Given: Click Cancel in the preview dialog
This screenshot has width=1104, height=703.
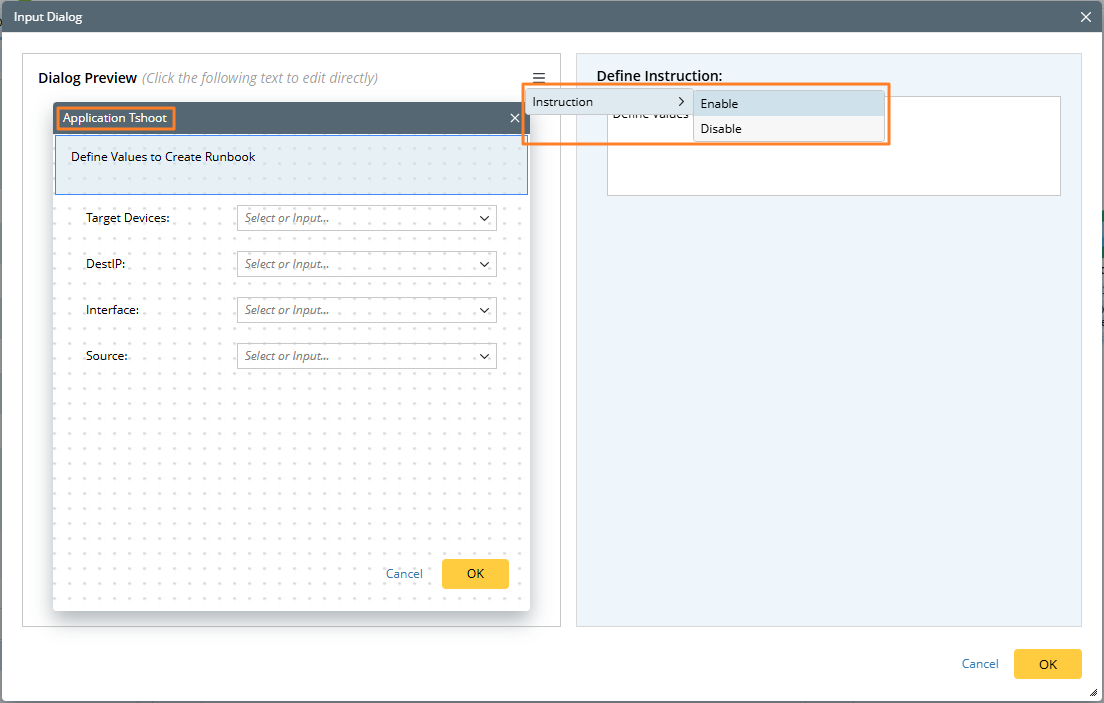Looking at the screenshot, I should click(x=404, y=573).
